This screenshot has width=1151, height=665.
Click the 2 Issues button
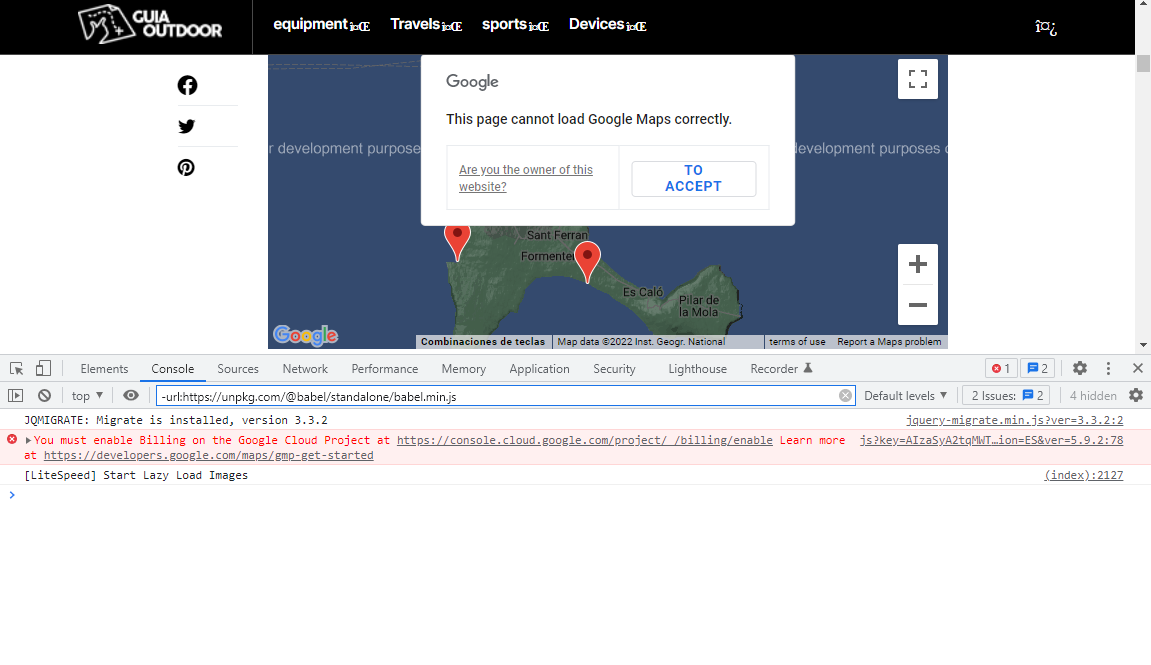1007,396
